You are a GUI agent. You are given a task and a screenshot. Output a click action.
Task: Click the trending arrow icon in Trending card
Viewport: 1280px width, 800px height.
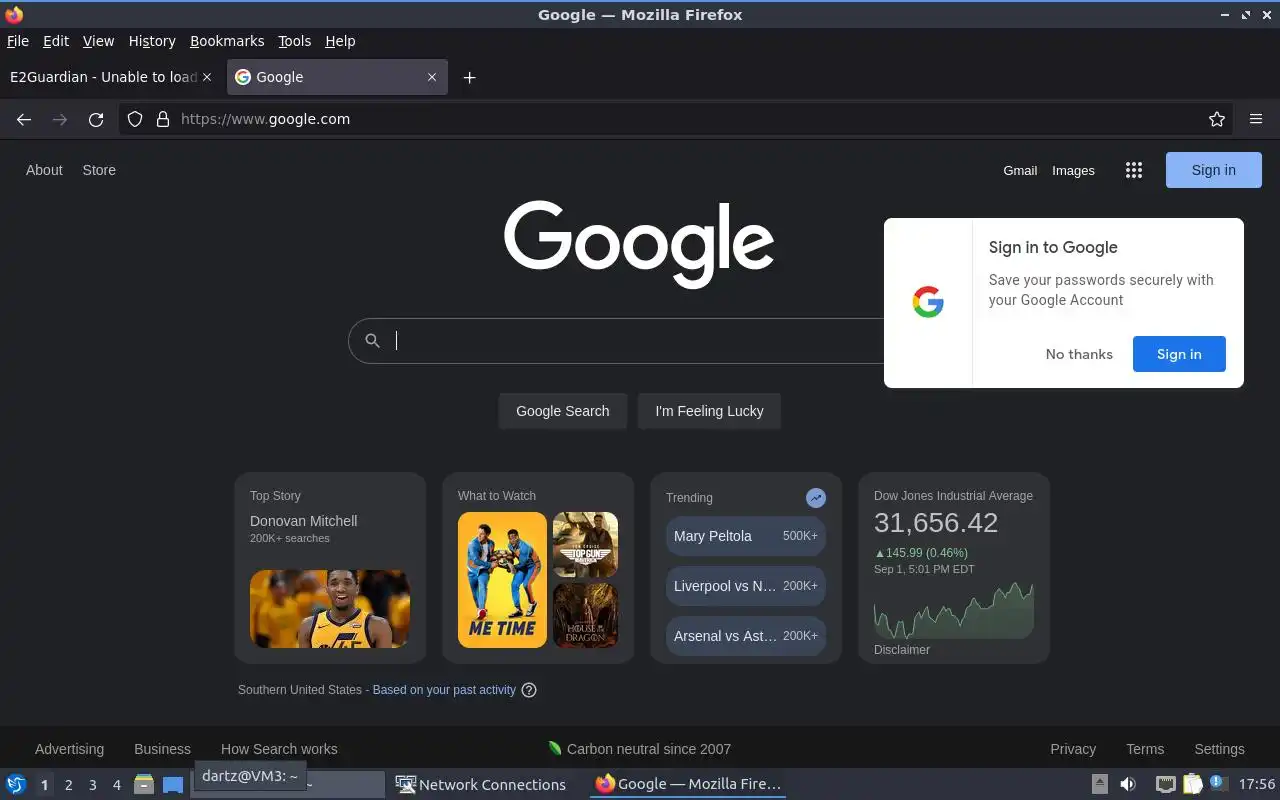pos(816,497)
